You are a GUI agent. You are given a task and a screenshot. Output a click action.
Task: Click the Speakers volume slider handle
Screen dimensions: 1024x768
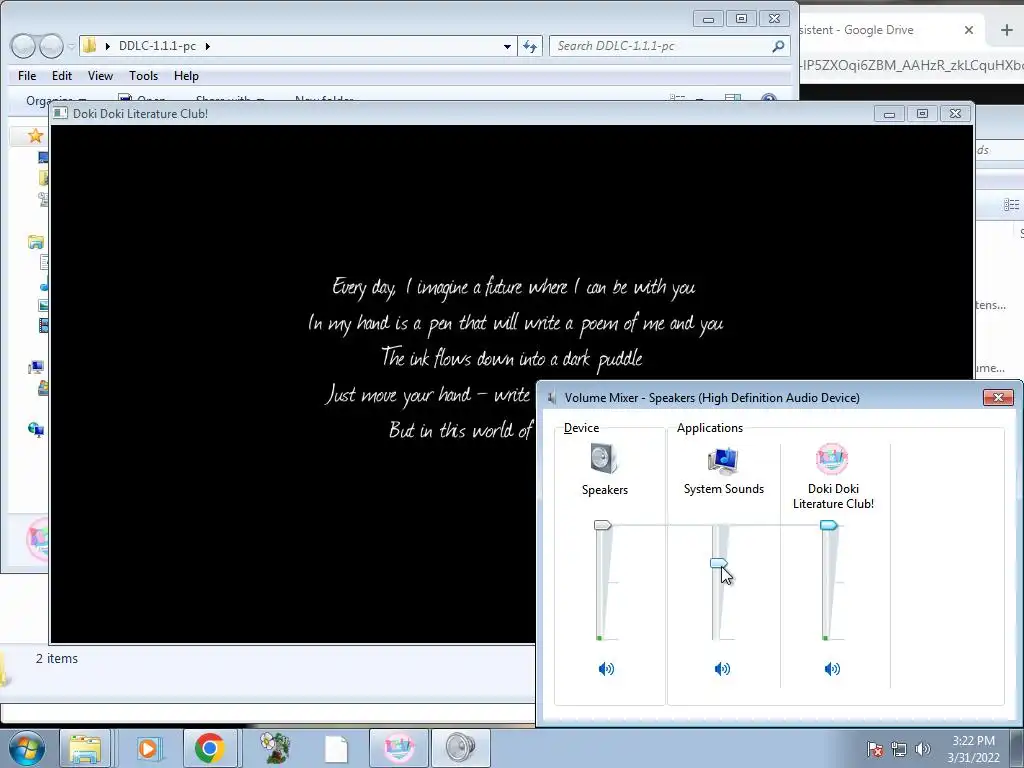602,525
